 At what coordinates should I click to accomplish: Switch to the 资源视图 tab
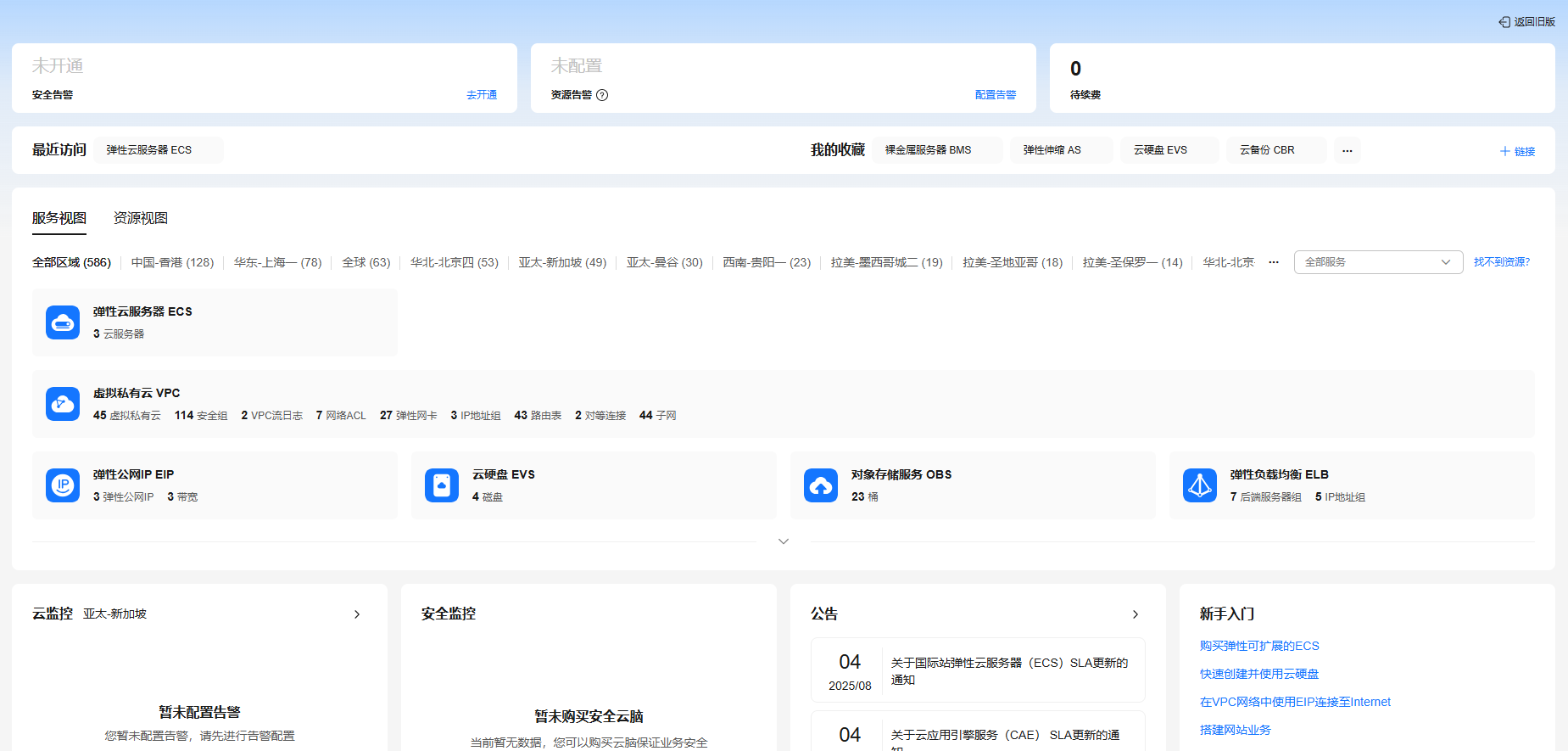coord(141,218)
